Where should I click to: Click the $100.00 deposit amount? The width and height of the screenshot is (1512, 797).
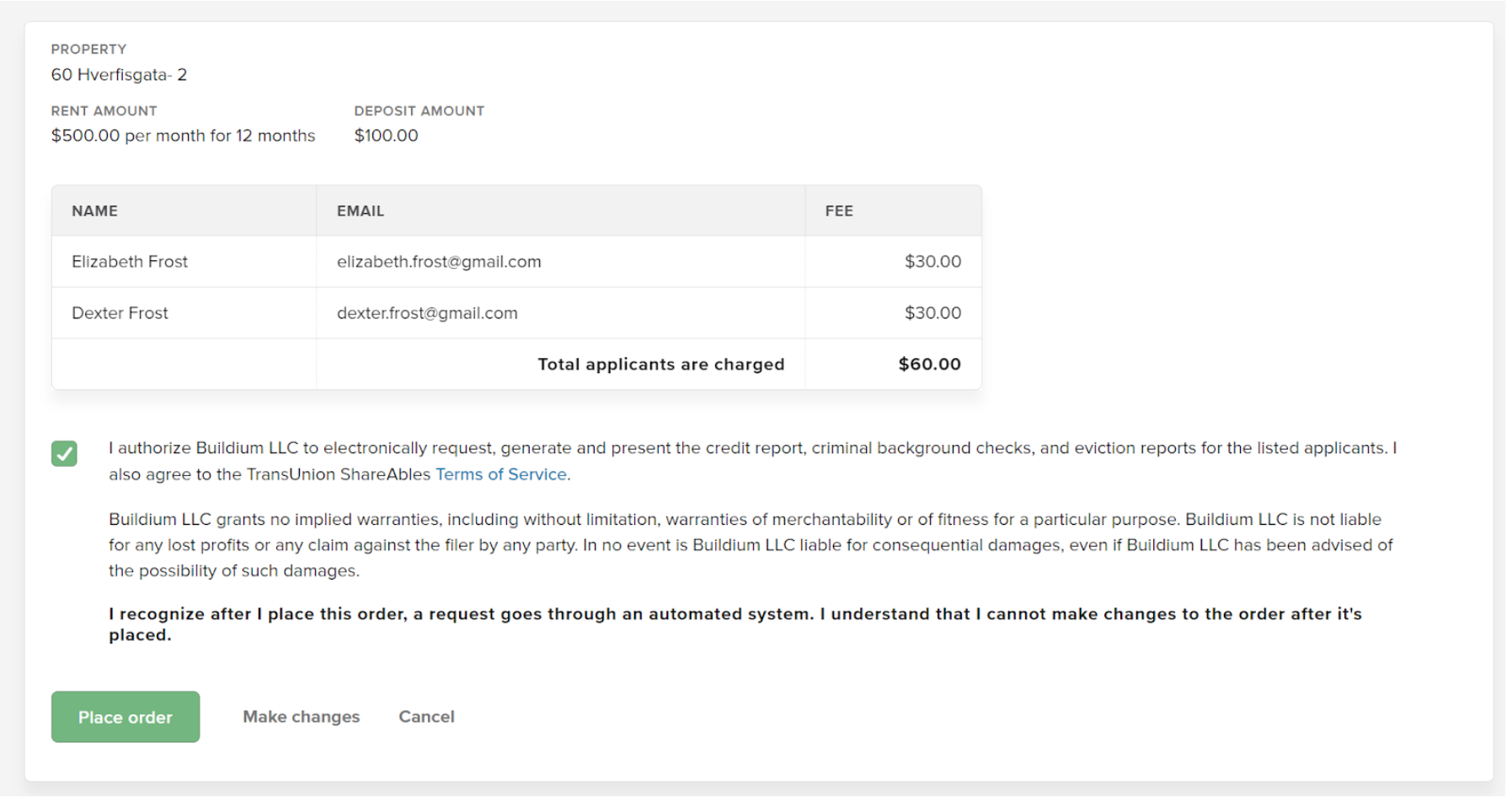point(386,136)
